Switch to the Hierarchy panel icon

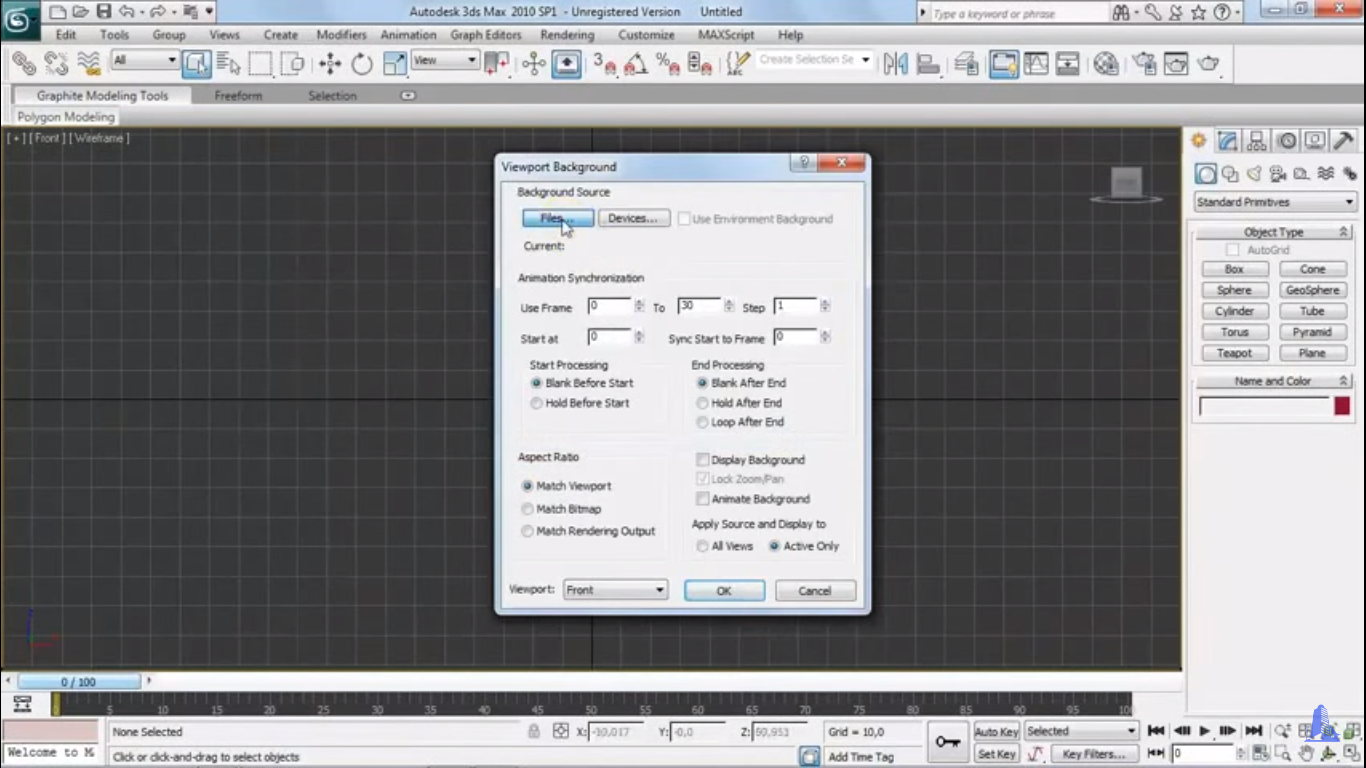tap(1257, 141)
